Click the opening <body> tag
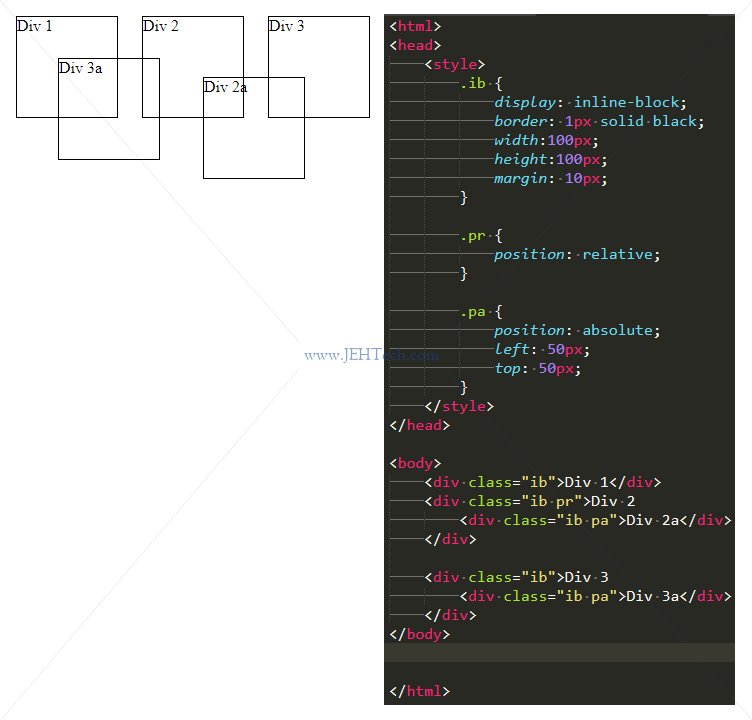The height and width of the screenshot is (720, 752). point(415,463)
